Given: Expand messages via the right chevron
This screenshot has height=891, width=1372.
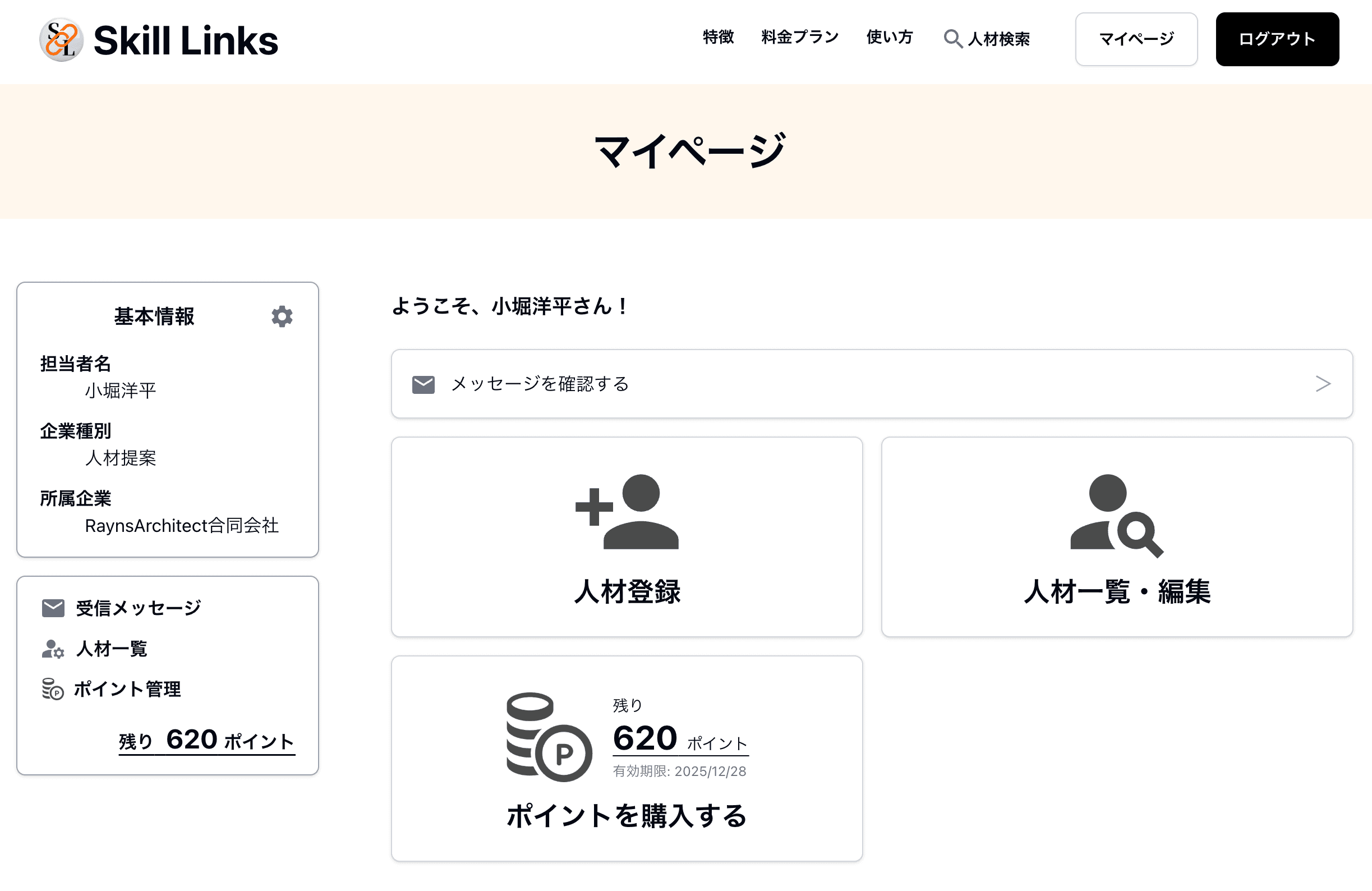Looking at the screenshot, I should [1323, 384].
